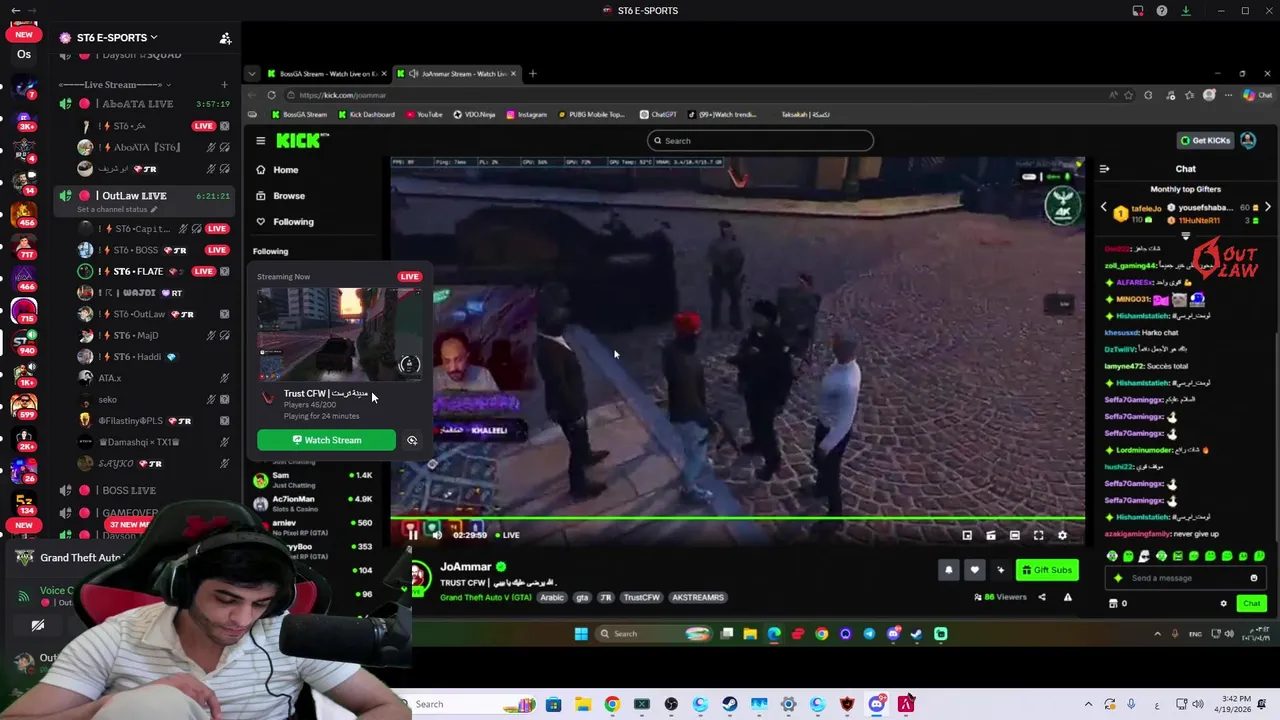This screenshot has width=1280, height=720.
Task: Click Watch Stream button
Action: point(326,440)
